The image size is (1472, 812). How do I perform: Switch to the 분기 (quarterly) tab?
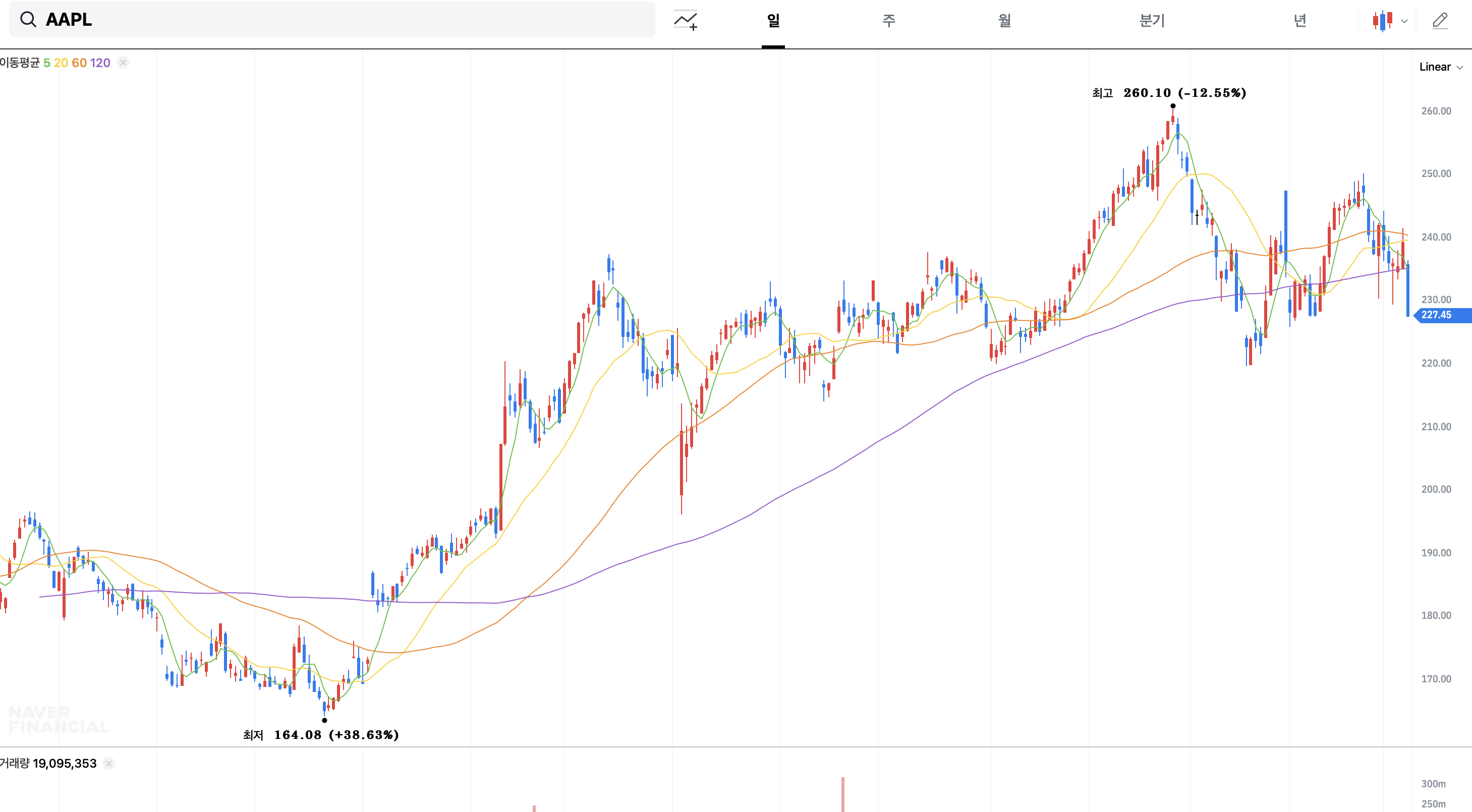coord(1152,21)
